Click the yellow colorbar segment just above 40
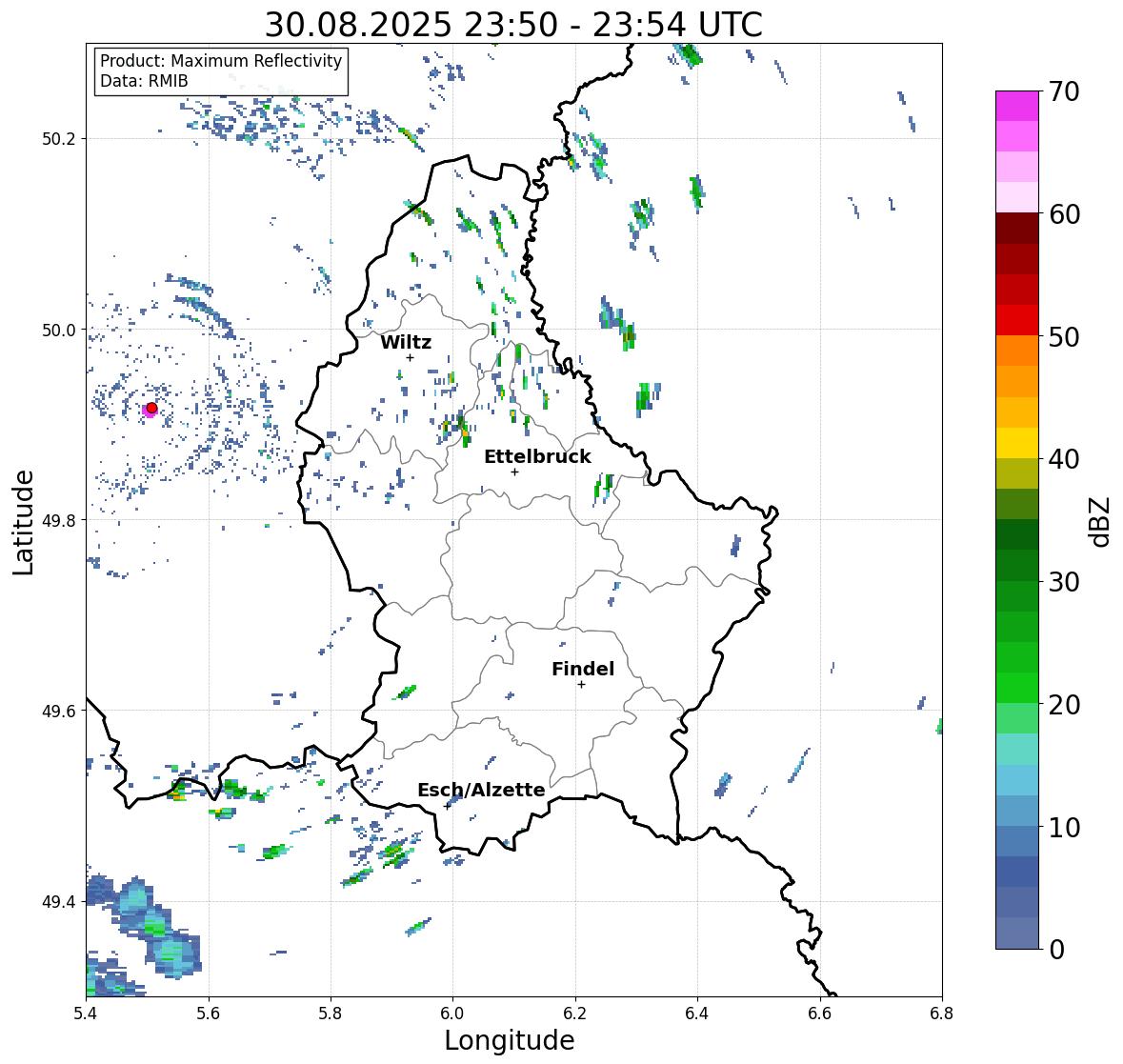 coord(1017,443)
